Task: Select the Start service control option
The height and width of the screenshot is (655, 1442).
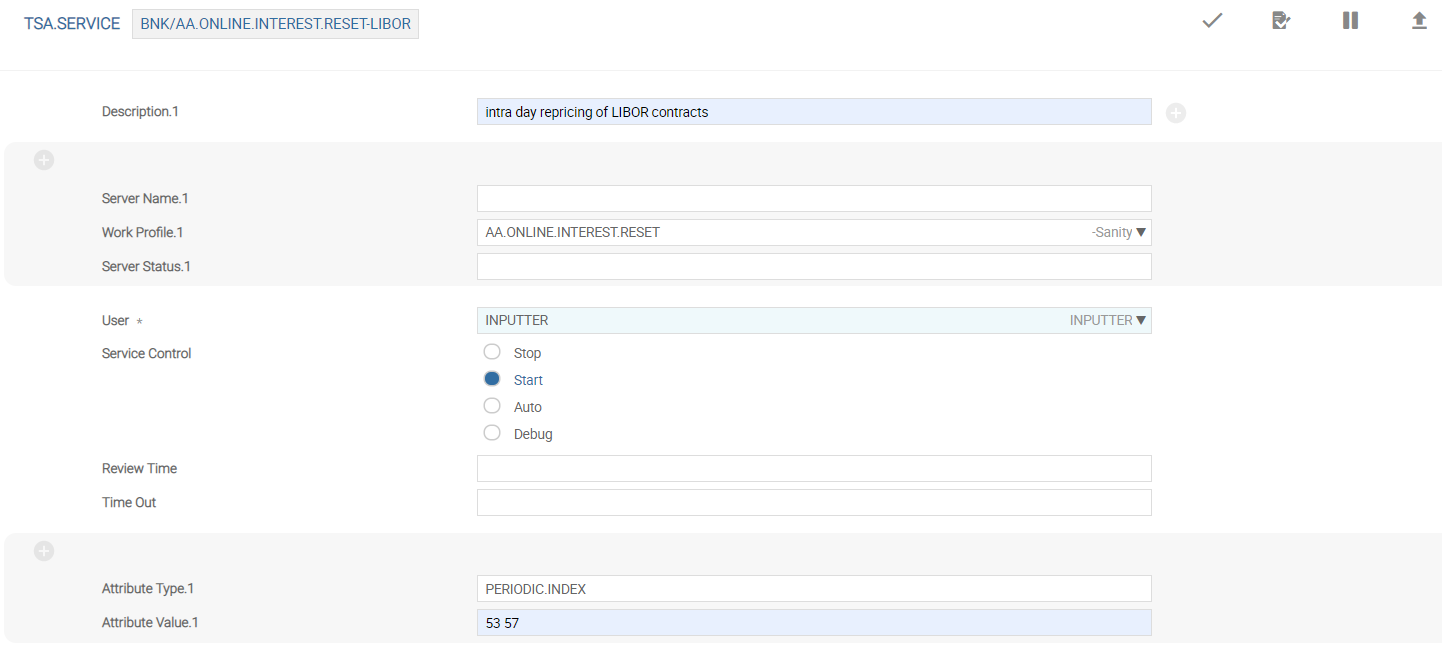Action: (492, 379)
